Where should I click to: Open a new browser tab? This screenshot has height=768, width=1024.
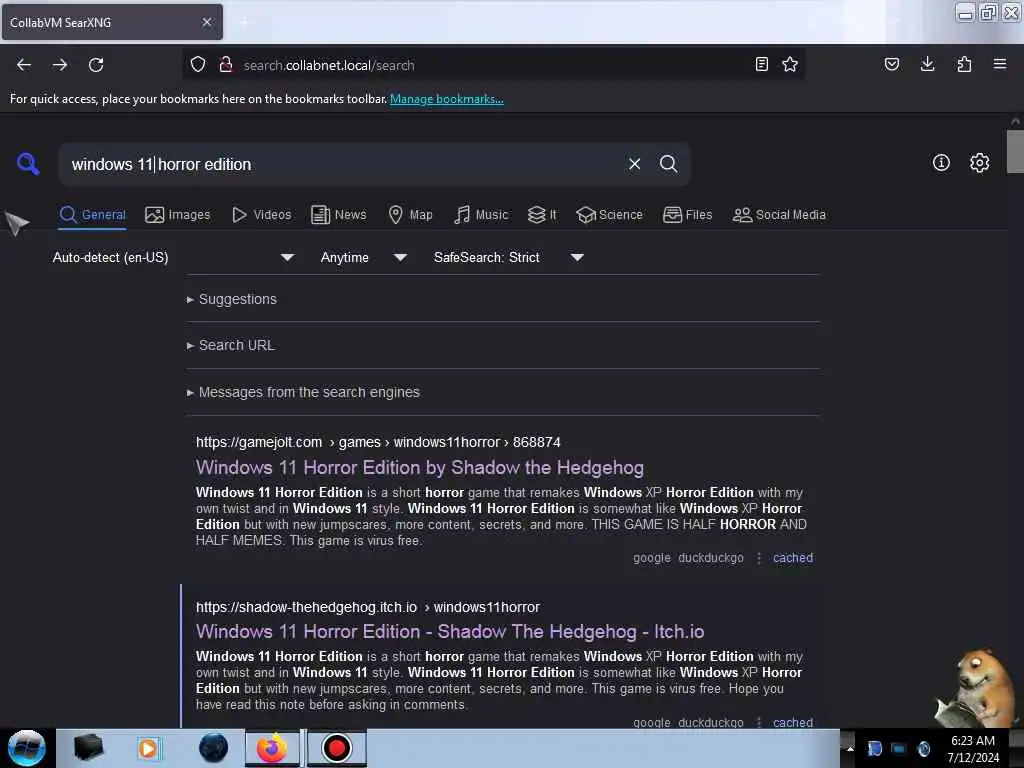[244, 22]
